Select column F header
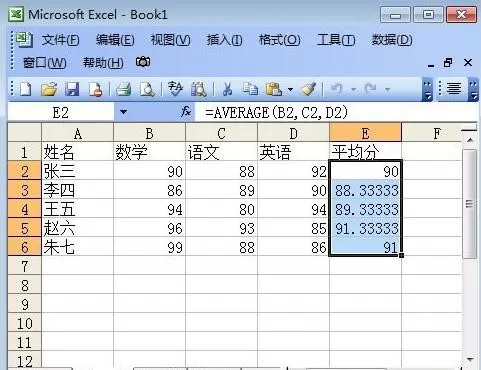Viewport: 481px width, 370px height. pos(432,133)
